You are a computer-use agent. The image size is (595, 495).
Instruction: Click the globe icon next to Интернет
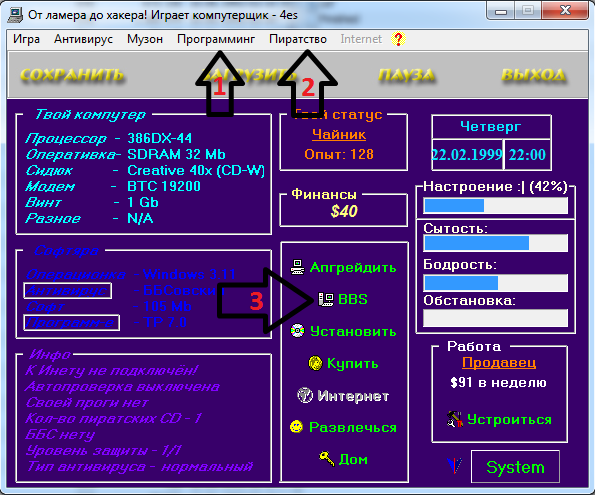[305, 395]
